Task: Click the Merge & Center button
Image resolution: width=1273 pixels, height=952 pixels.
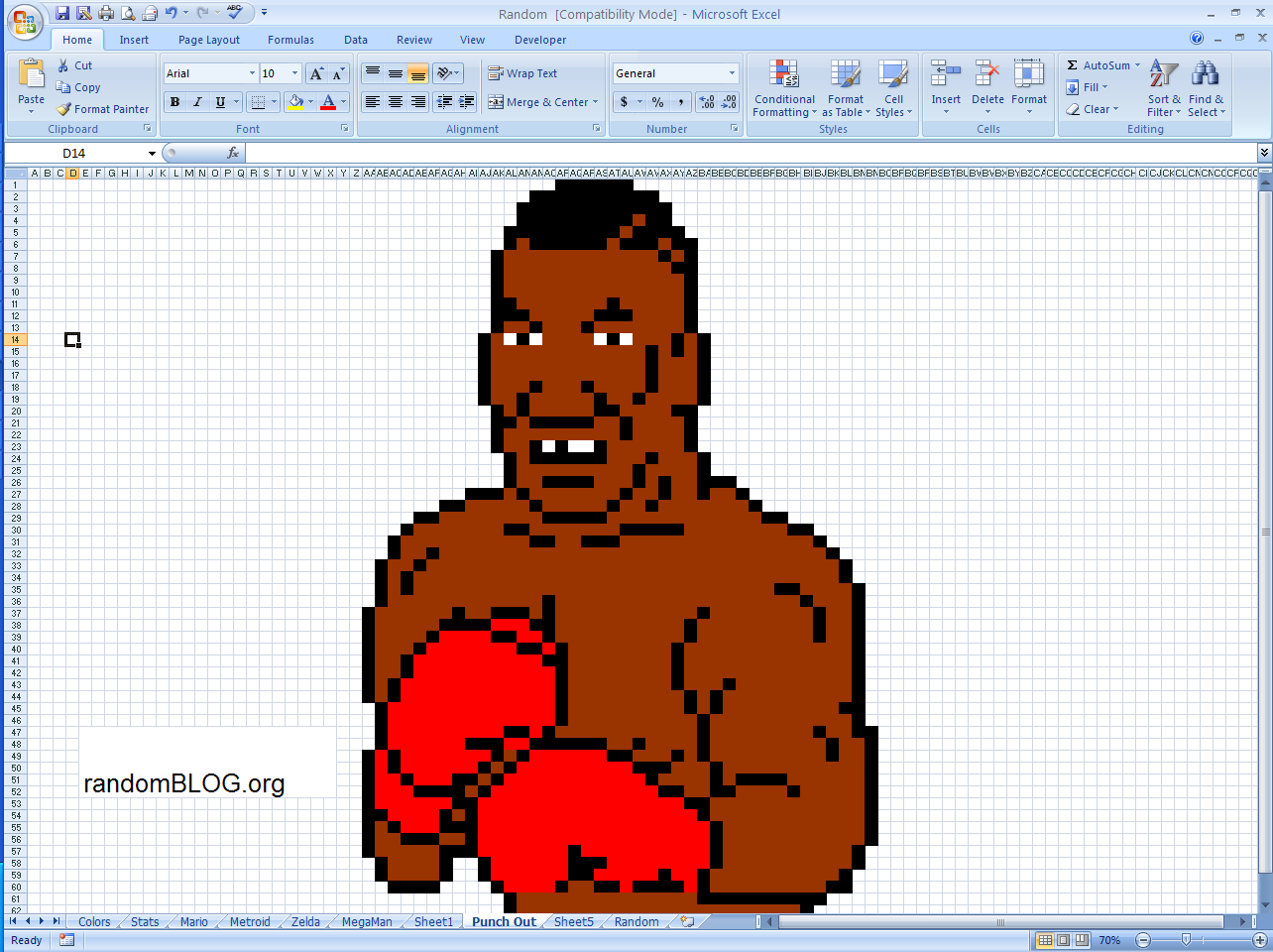Action: [537, 102]
